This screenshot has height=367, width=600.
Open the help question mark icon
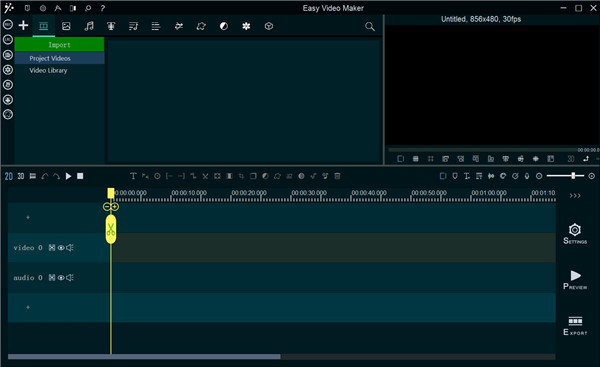coord(103,8)
